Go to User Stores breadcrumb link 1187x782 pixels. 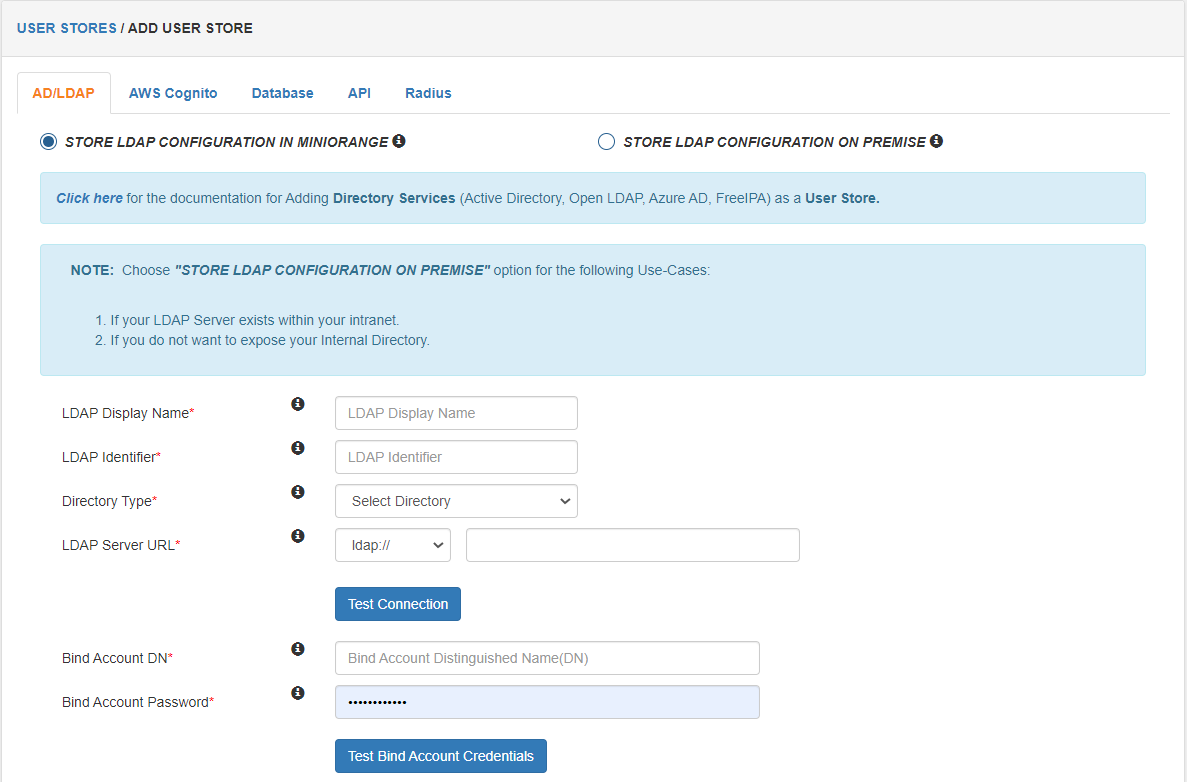(x=67, y=28)
